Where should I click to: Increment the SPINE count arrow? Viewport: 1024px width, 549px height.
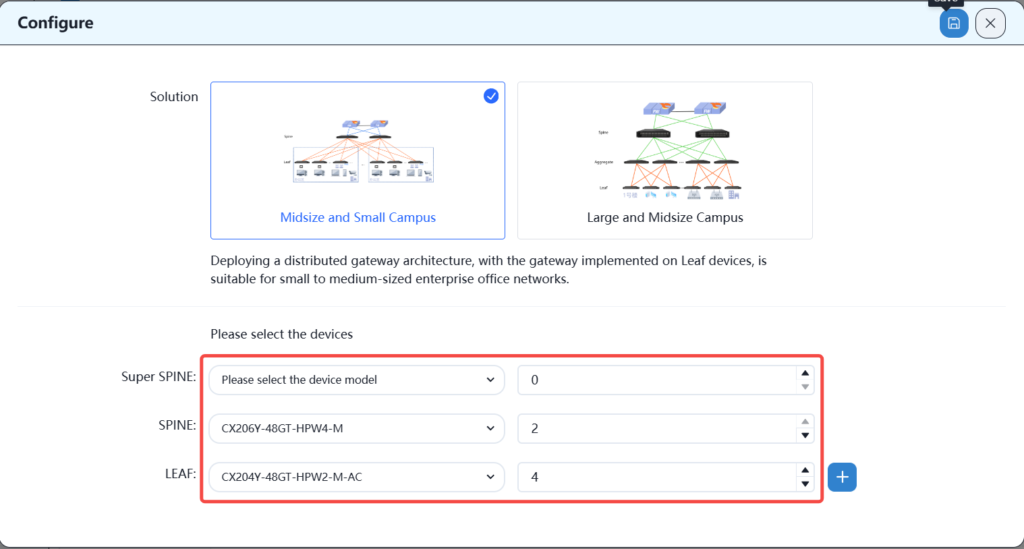point(805,422)
